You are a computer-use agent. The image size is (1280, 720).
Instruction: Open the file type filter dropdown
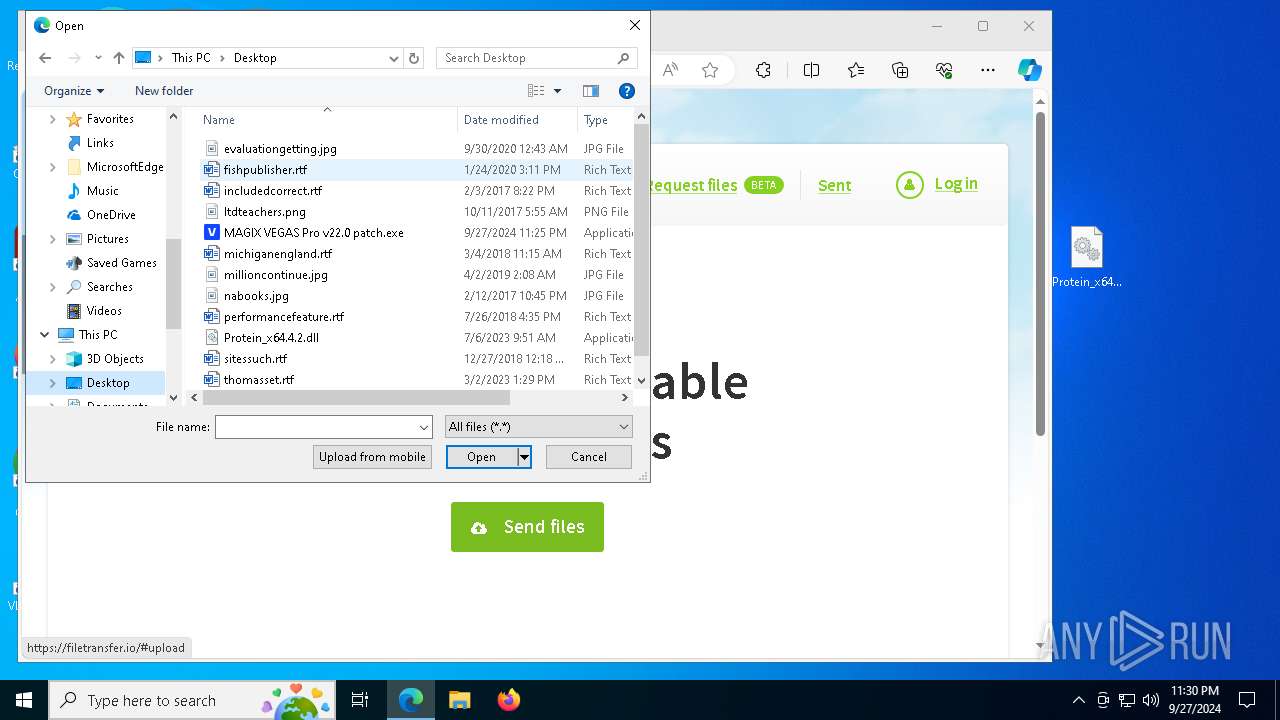coord(538,427)
